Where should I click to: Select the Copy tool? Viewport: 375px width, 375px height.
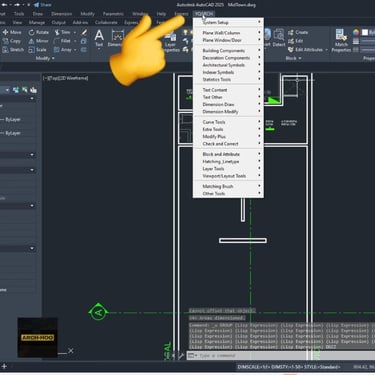coord(12,41)
